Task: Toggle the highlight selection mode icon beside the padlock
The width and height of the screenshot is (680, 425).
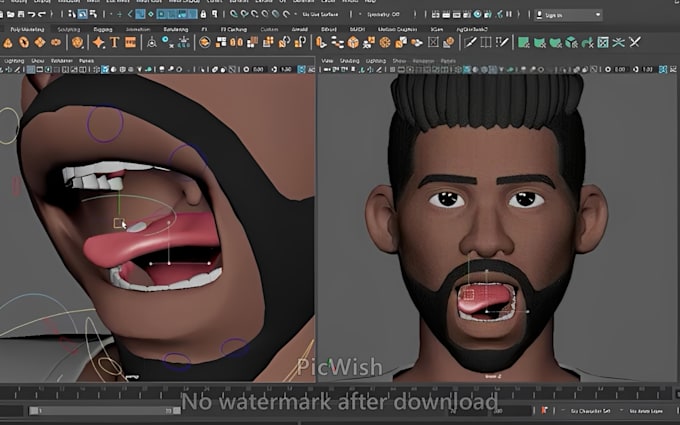Action: tap(214, 14)
